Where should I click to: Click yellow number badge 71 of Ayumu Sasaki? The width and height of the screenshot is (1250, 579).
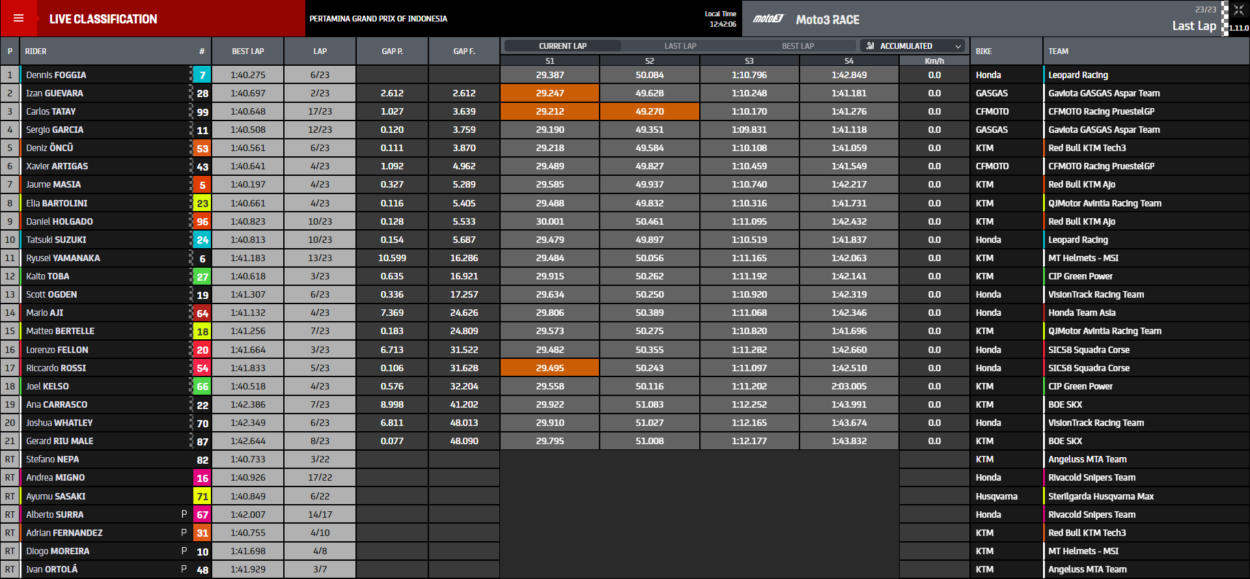[202, 496]
